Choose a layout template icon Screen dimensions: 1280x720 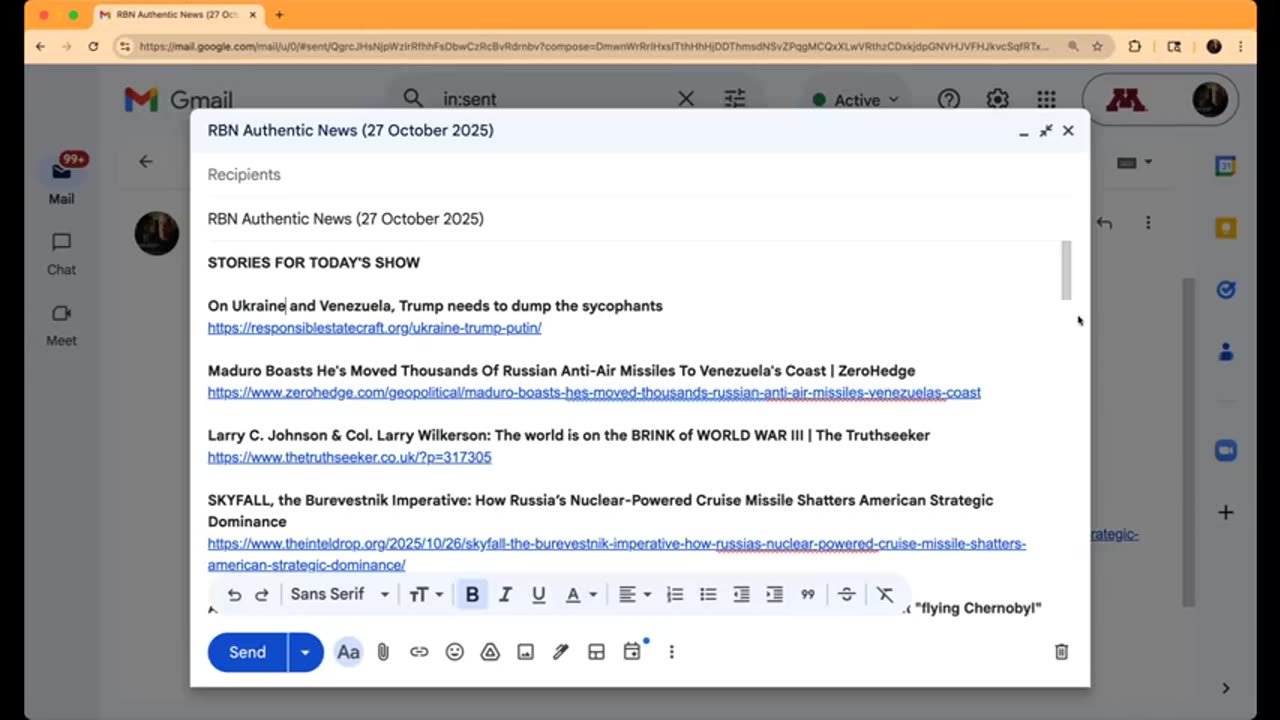point(596,652)
